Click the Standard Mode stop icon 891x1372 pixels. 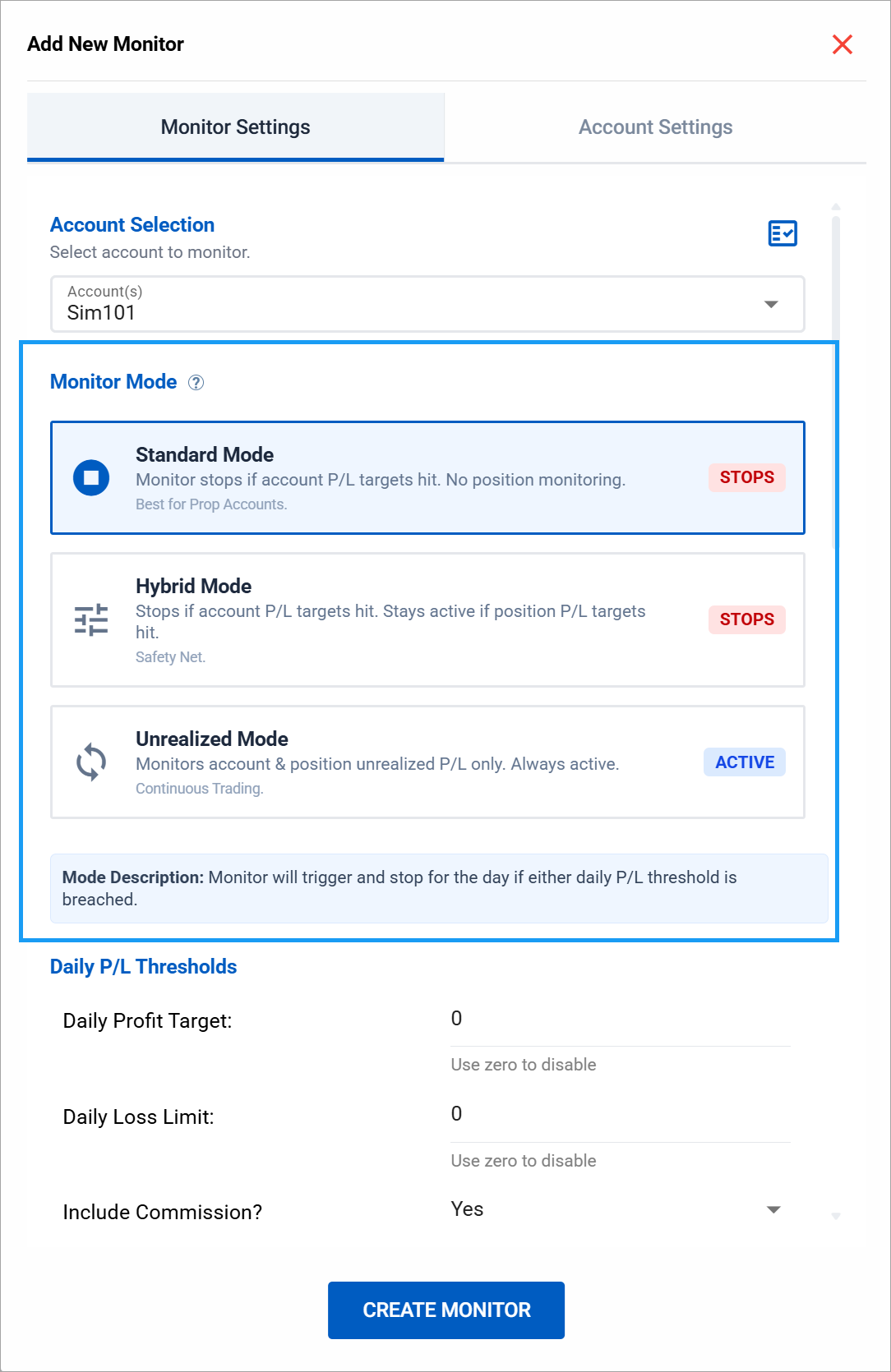[91, 477]
